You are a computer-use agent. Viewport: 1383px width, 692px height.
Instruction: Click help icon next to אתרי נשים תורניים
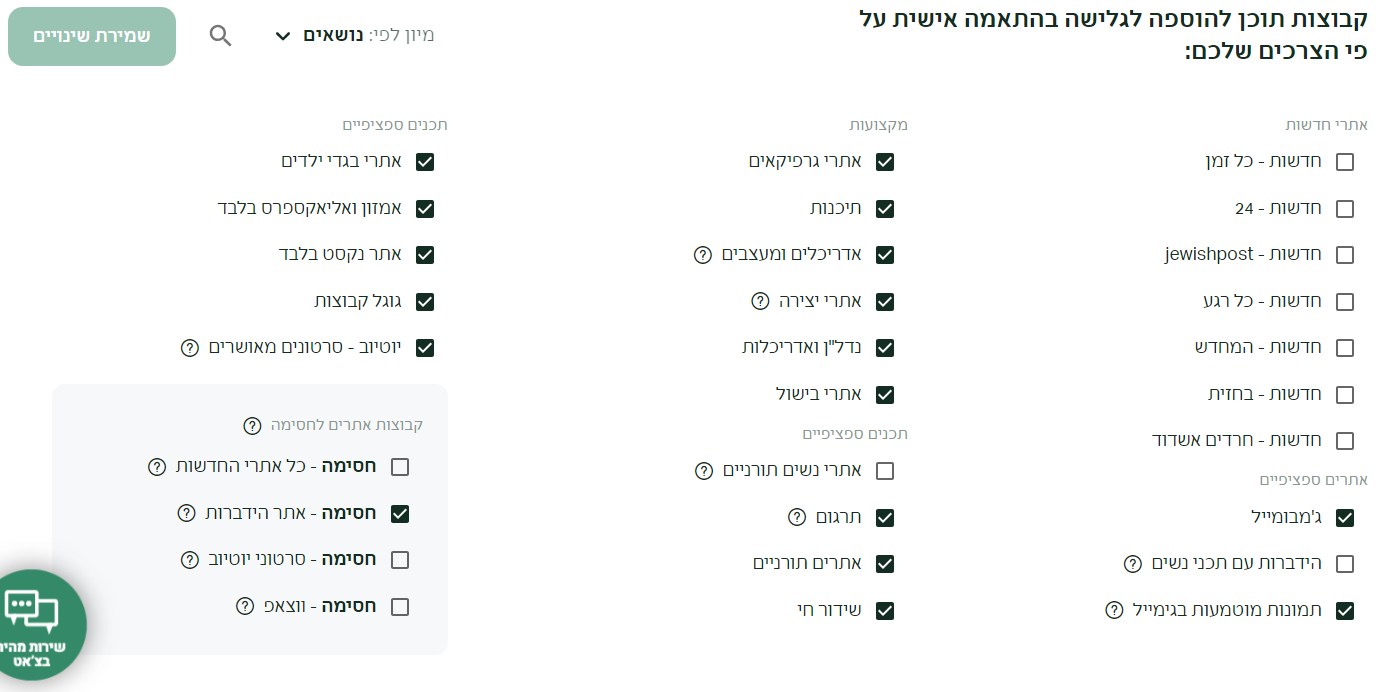704,471
